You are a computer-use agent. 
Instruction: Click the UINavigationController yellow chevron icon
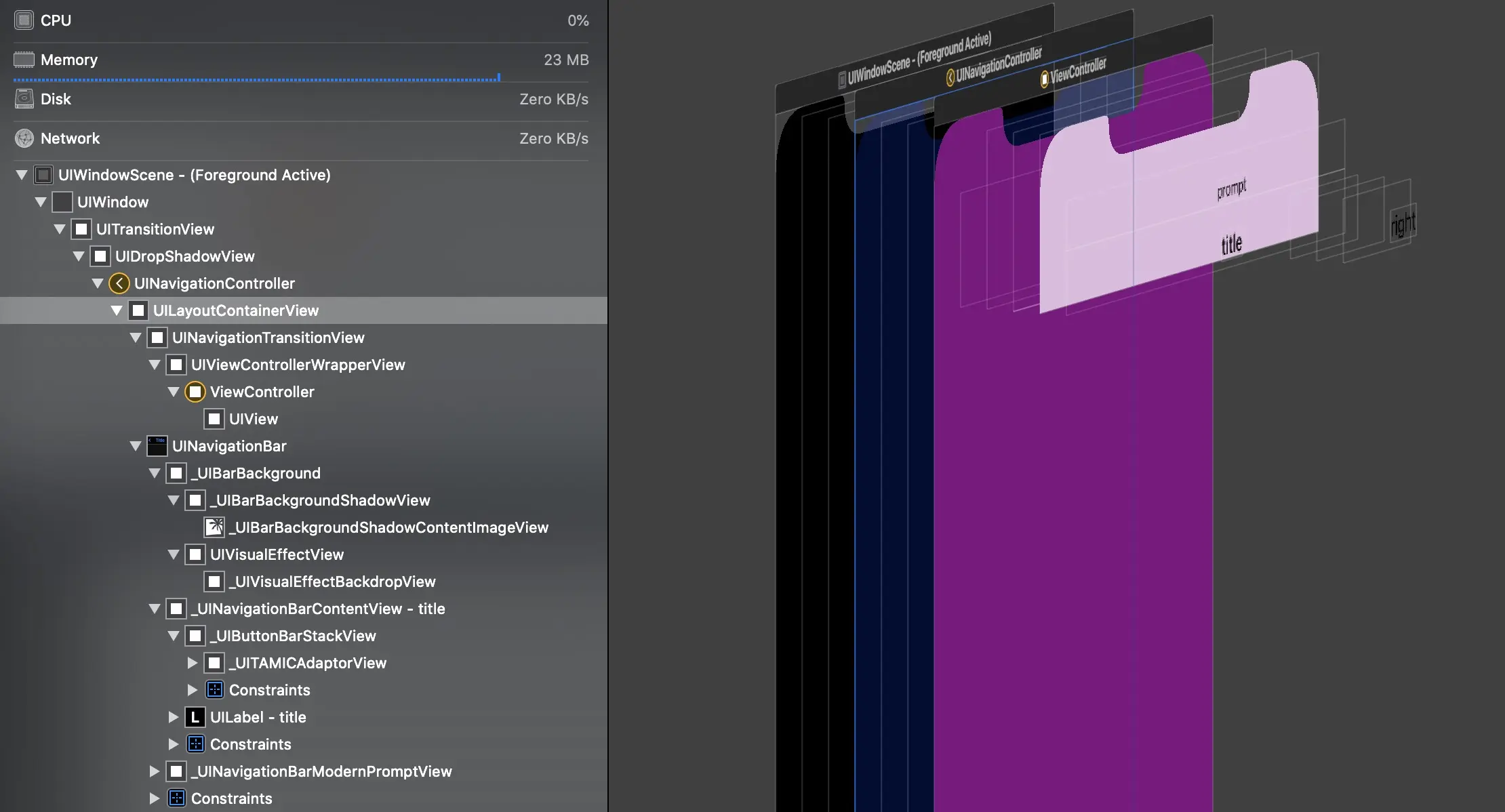pyautogui.click(x=119, y=283)
